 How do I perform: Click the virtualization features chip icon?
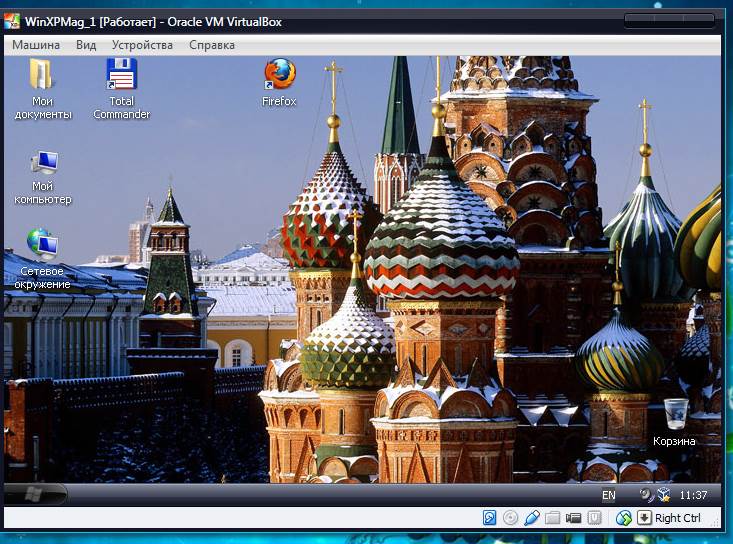tap(594, 518)
